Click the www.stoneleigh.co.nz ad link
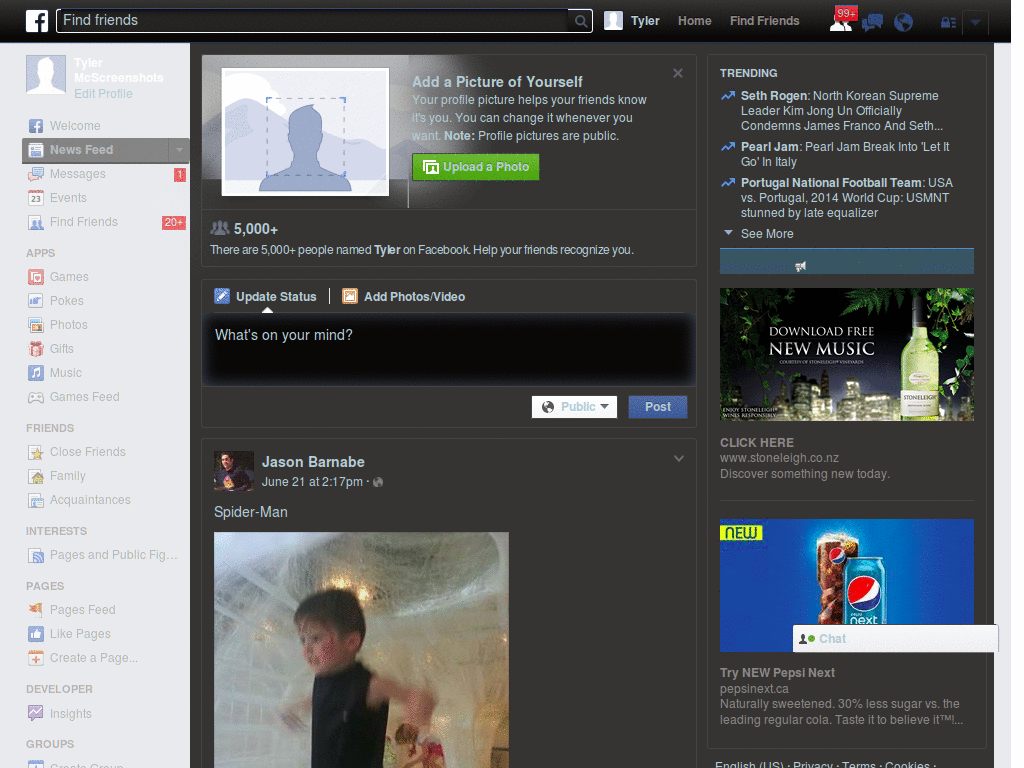The width and height of the screenshot is (1024, 768). coord(779,458)
